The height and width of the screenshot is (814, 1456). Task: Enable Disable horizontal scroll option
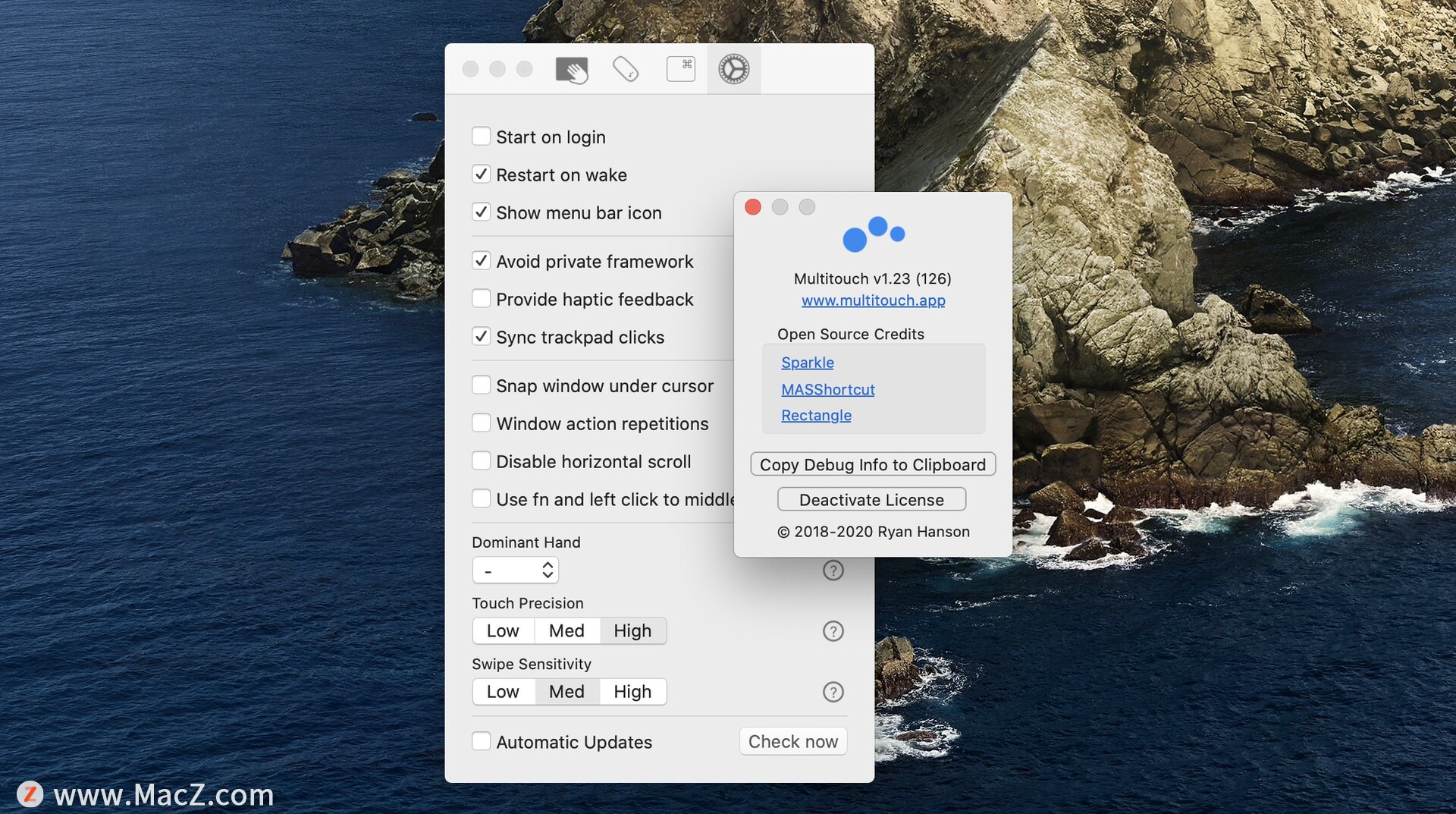(481, 461)
